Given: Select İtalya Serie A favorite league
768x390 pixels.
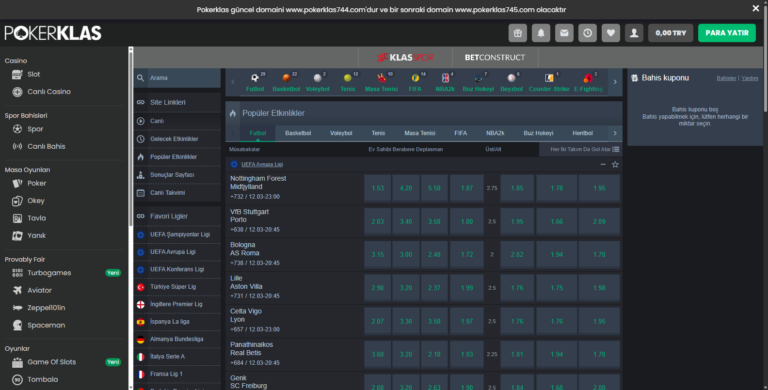Looking at the screenshot, I should pos(177,357).
